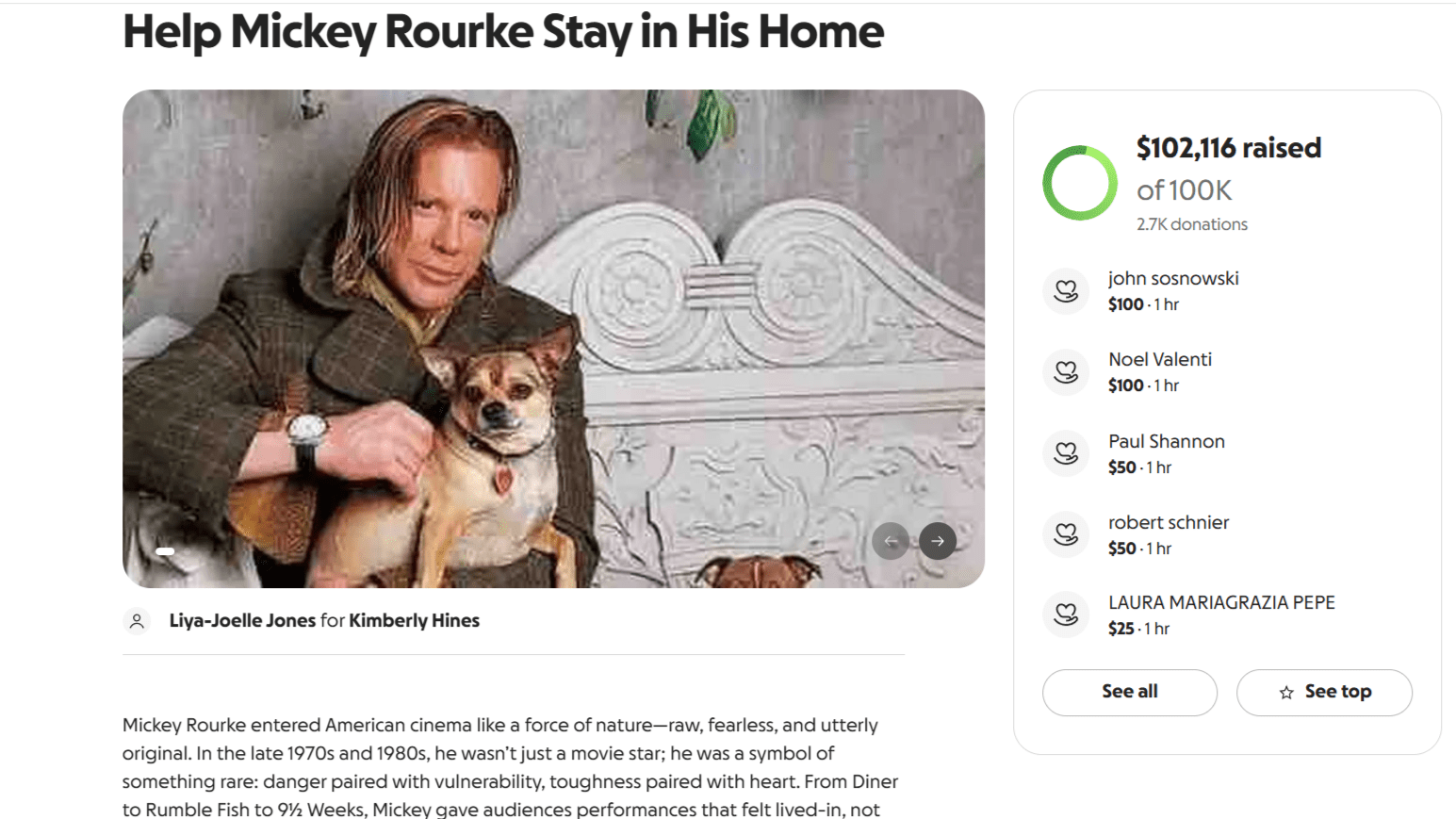Select the 2.7K donations label

(1191, 223)
